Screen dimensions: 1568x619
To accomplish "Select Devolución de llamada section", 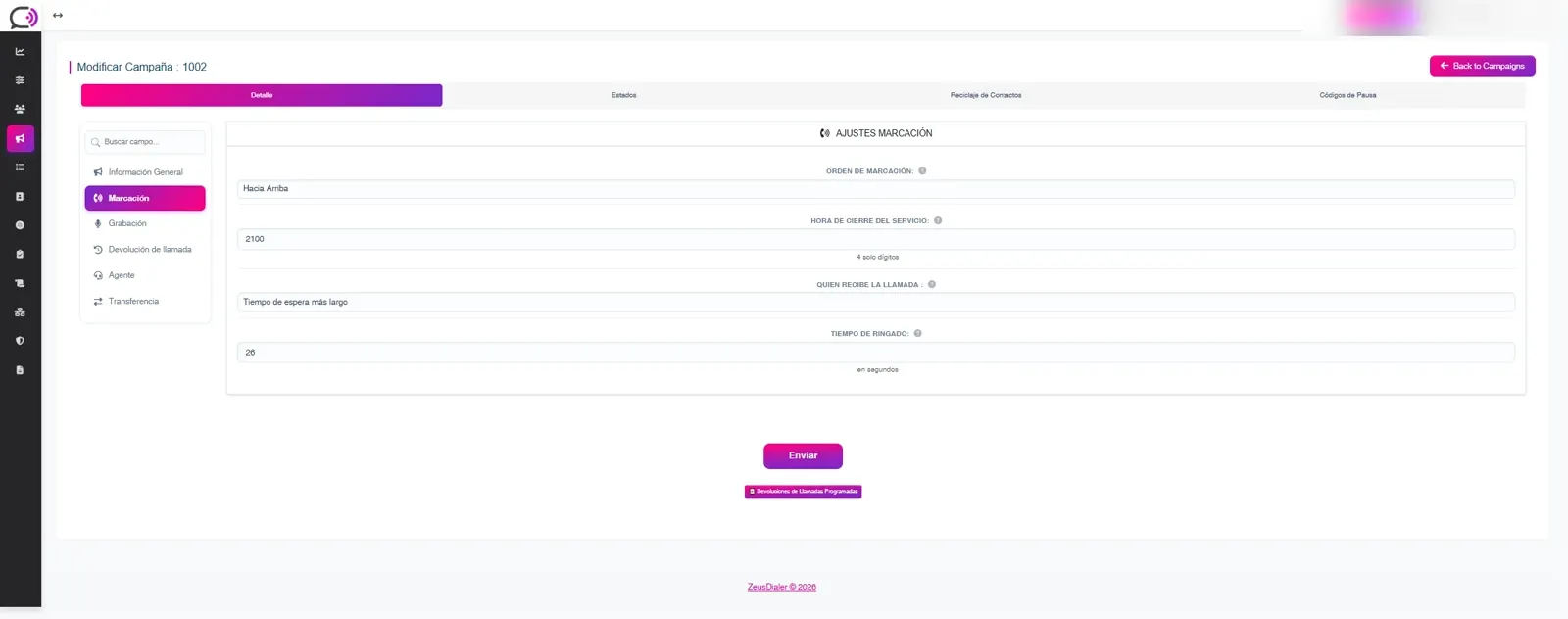I will click(x=145, y=250).
